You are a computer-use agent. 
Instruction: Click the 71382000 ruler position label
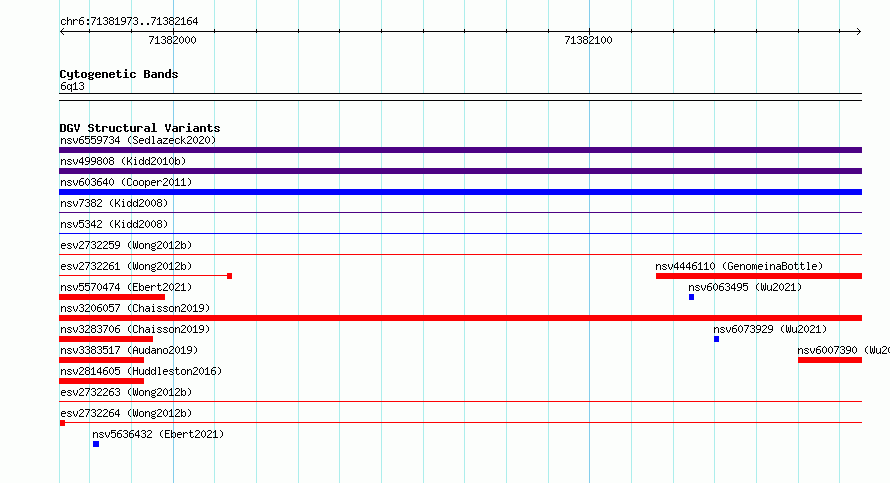(x=172, y=40)
